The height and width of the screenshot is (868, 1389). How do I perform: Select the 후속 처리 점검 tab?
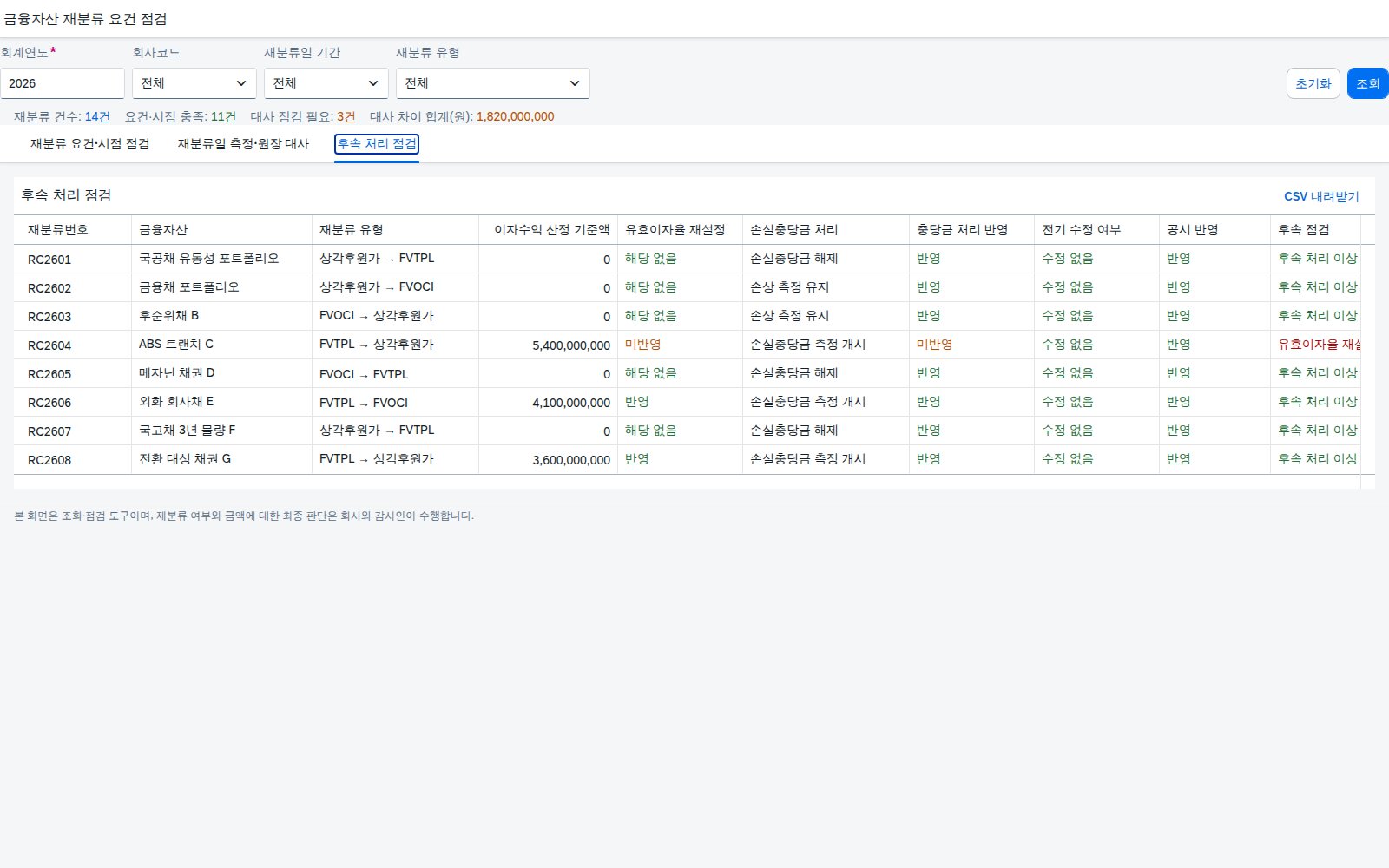click(x=377, y=144)
